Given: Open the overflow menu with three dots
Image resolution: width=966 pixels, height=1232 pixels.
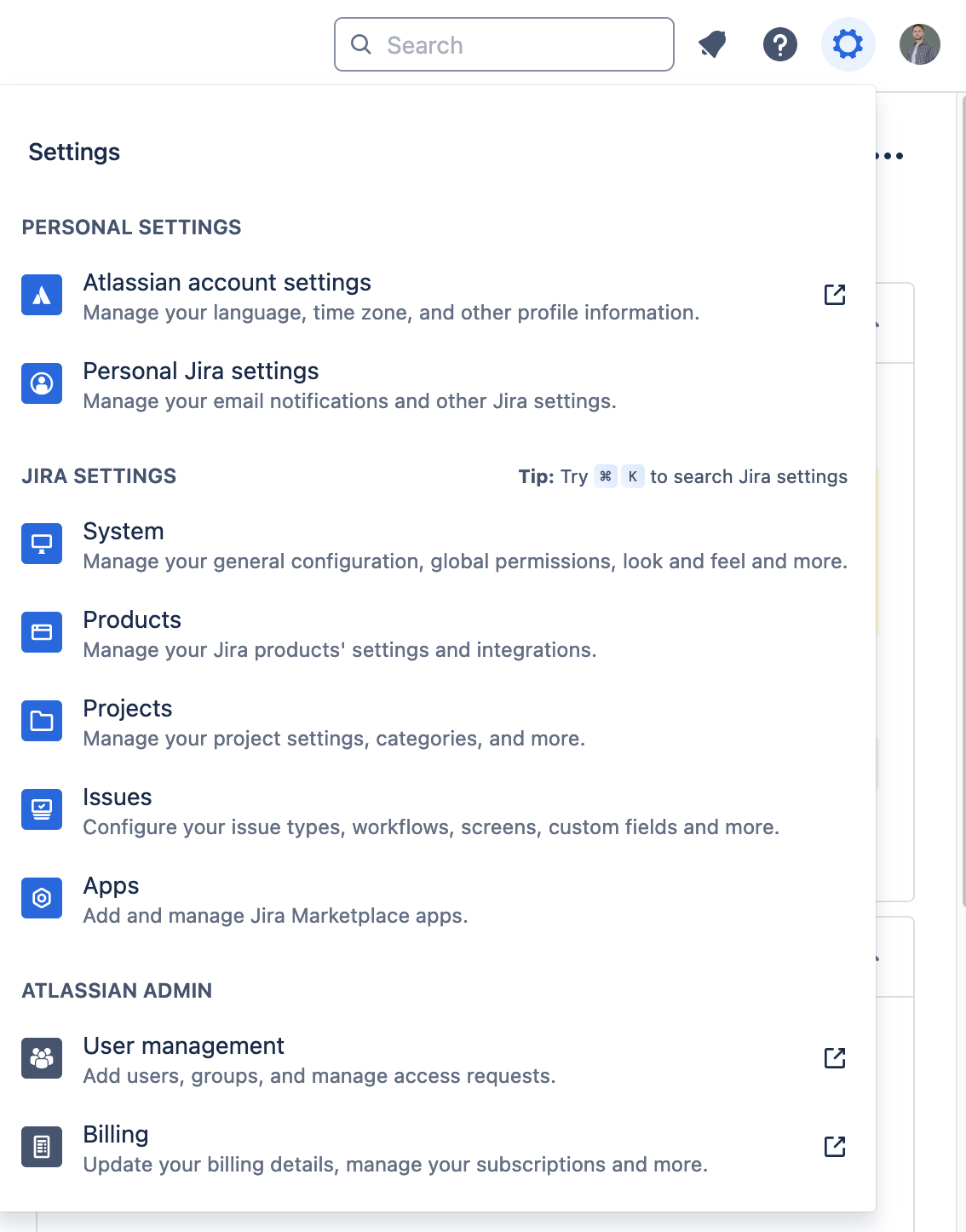Looking at the screenshot, I should click(889, 154).
